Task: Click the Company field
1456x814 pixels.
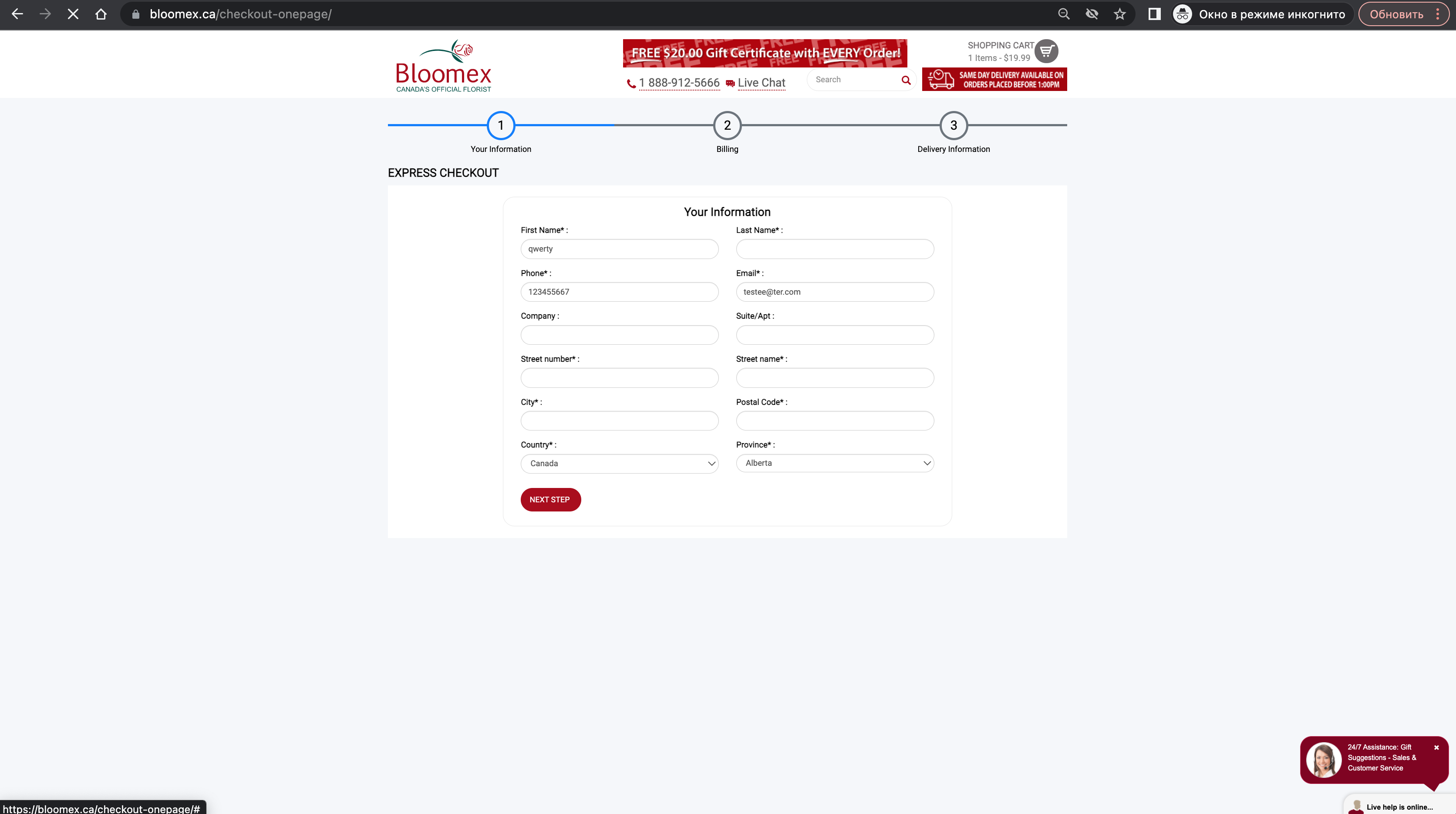Action: click(620, 335)
